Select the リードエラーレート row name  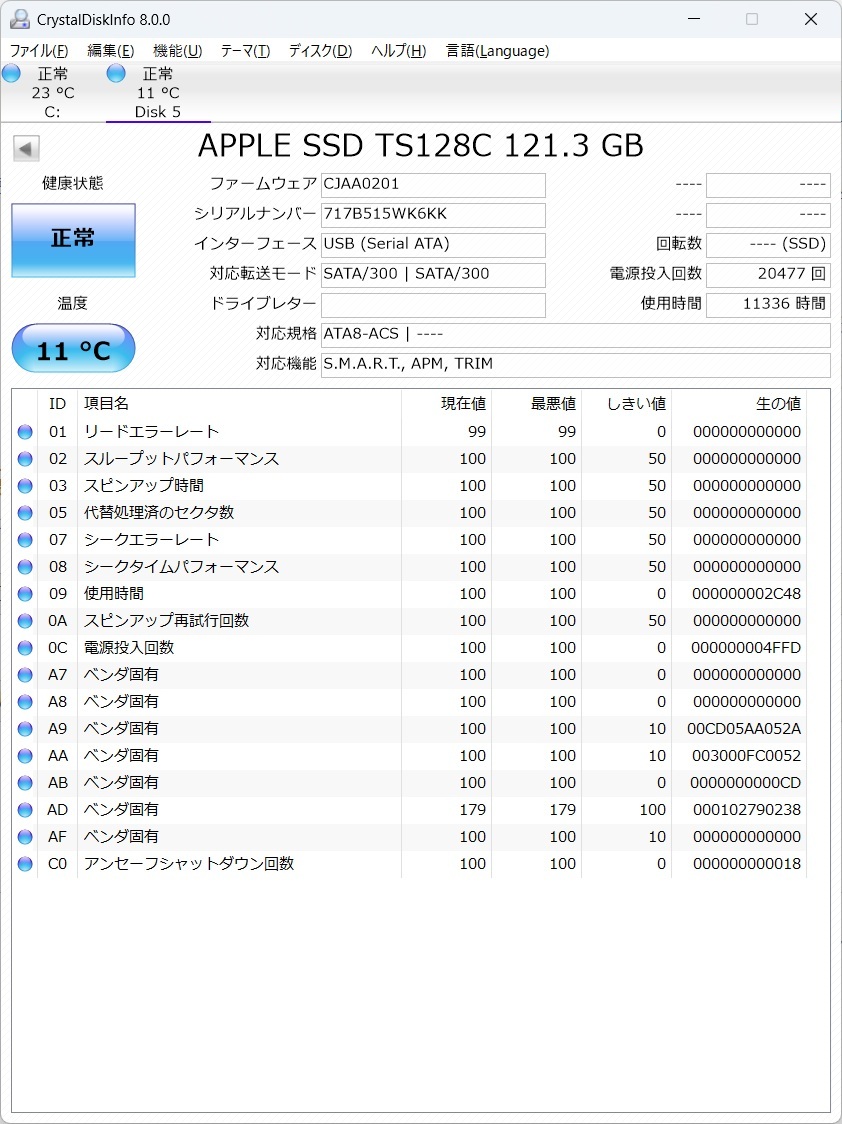[x=152, y=432]
